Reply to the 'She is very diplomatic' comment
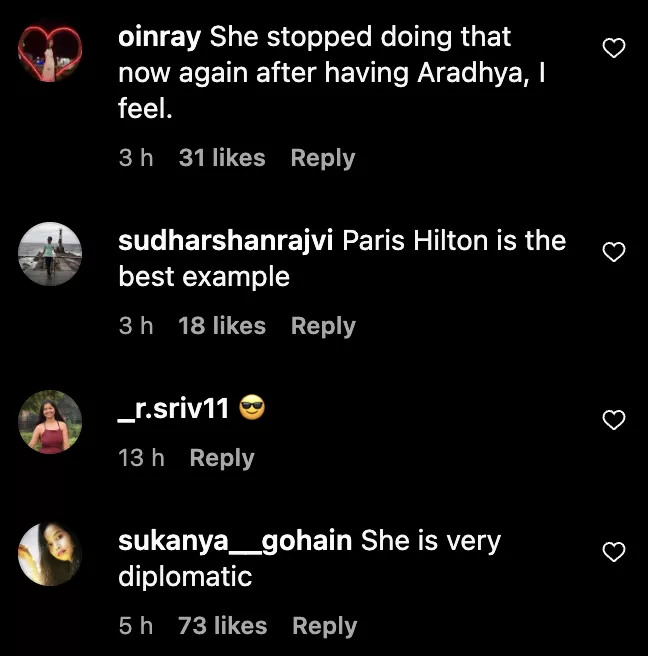Image resolution: width=648 pixels, height=656 pixels. click(x=324, y=626)
